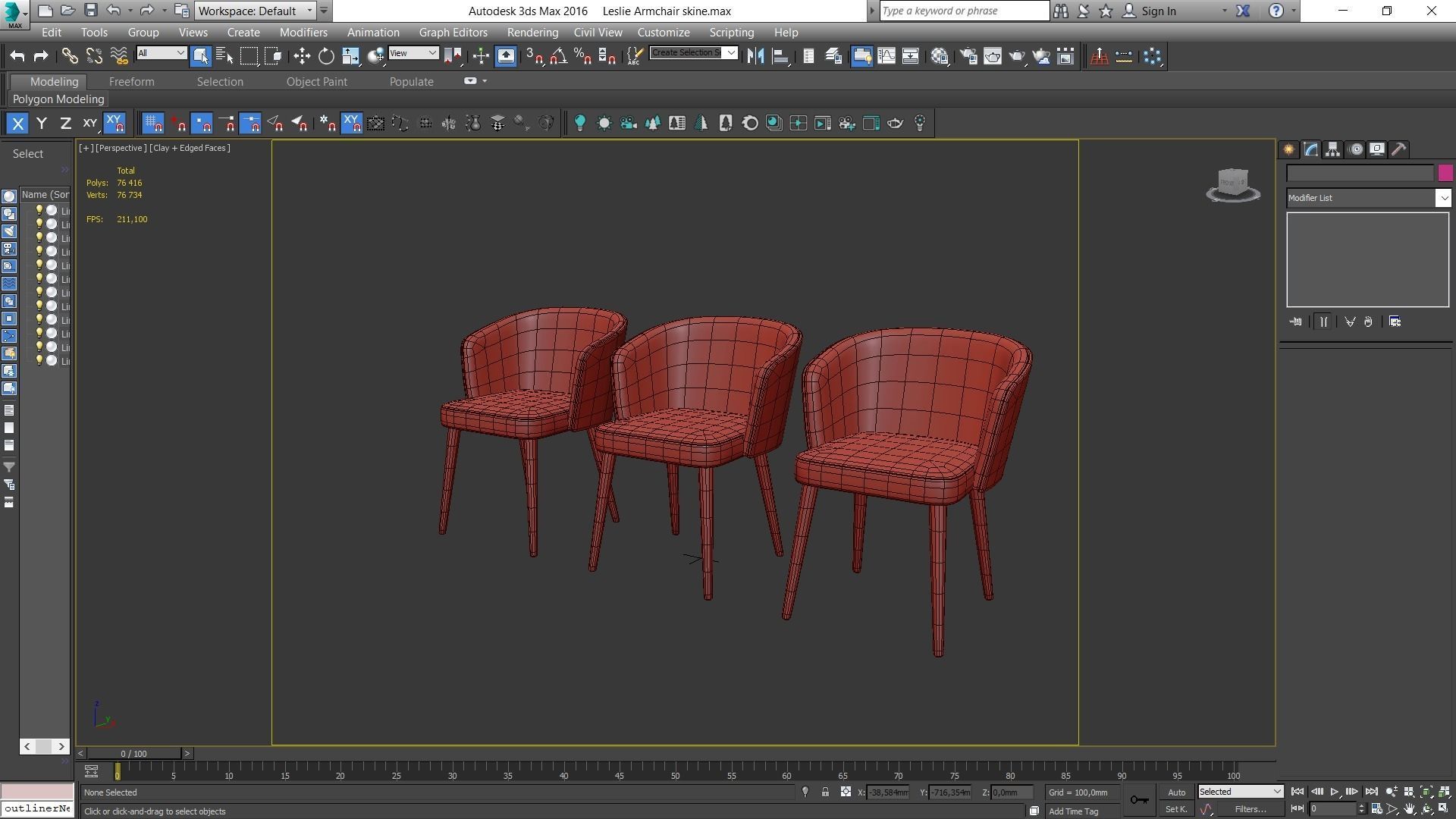
Task: Click the Align tool
Action: [780, 56]
